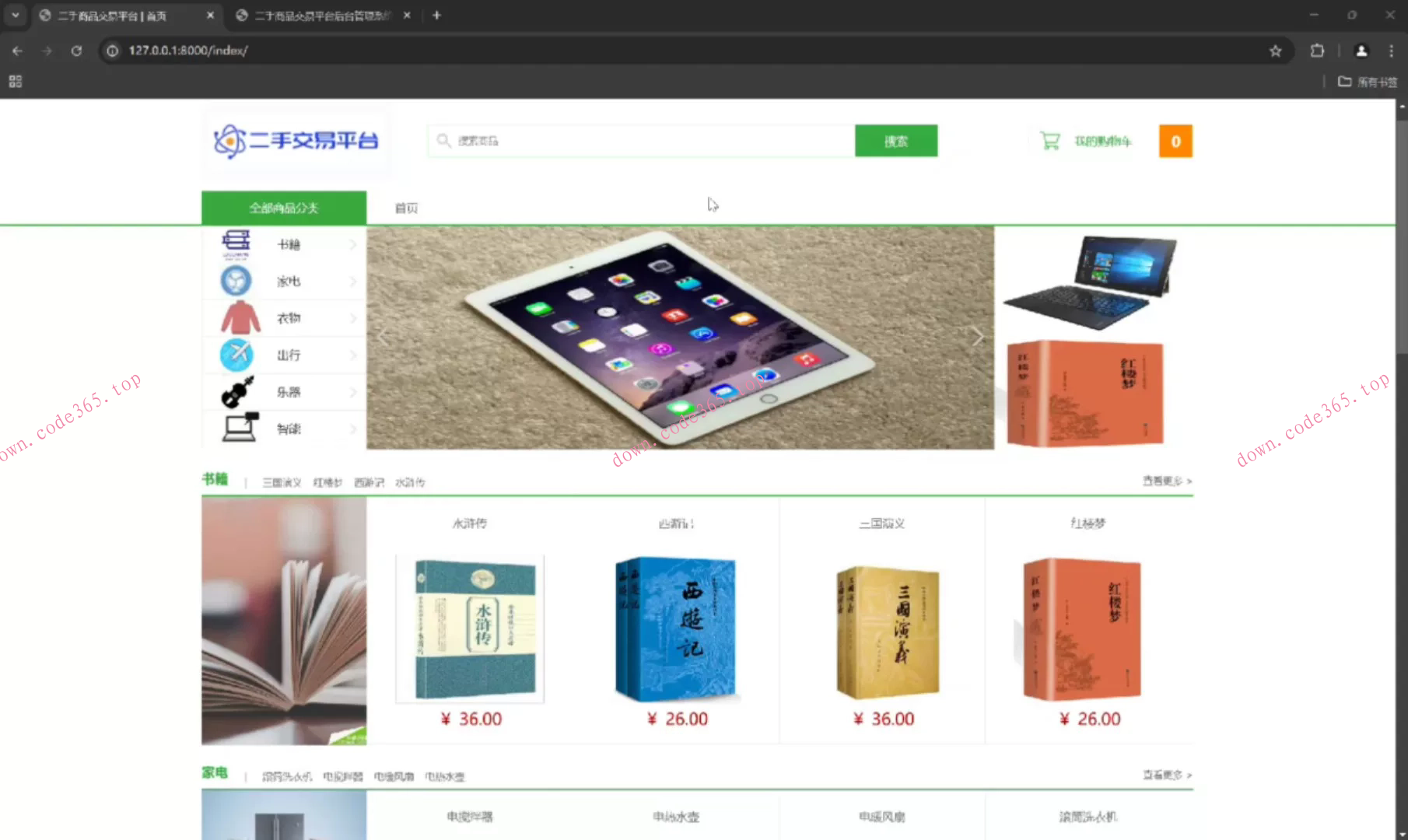This screenshot has height=840, width=1408.
Task: Click the orange cart count badge
Action: point(1175,141)
